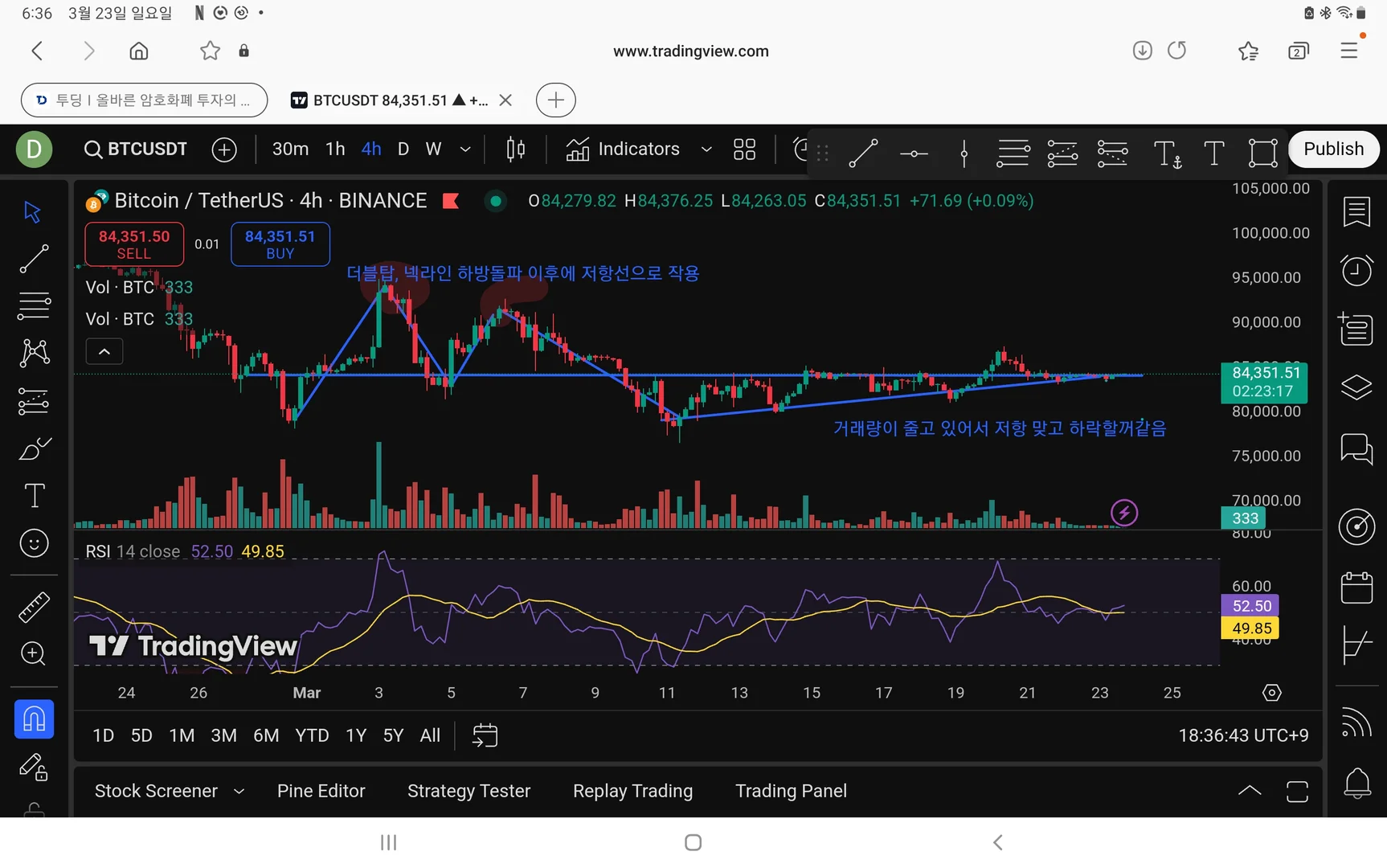Screen dimensions: 1387x868
Task: Open the emoji icons tool
Action: (34, 544)
